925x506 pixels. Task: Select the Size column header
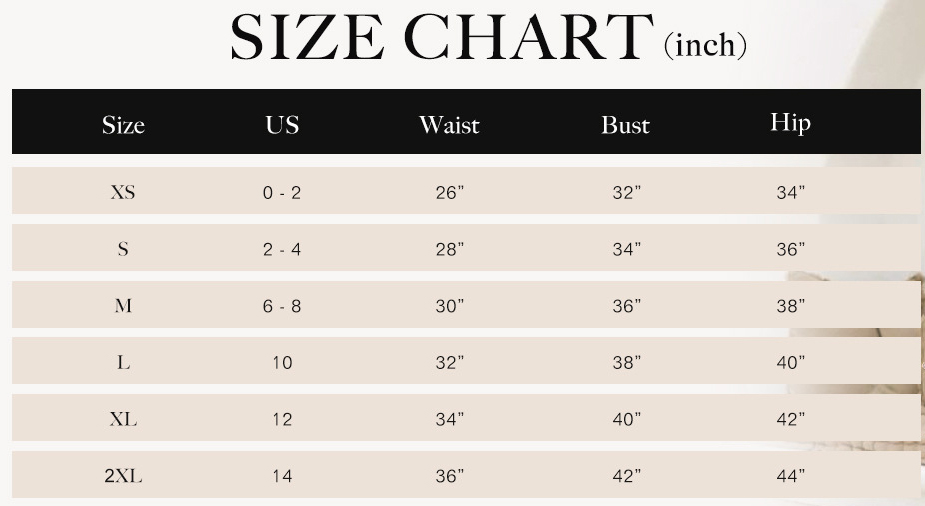(x=123, y=125)
